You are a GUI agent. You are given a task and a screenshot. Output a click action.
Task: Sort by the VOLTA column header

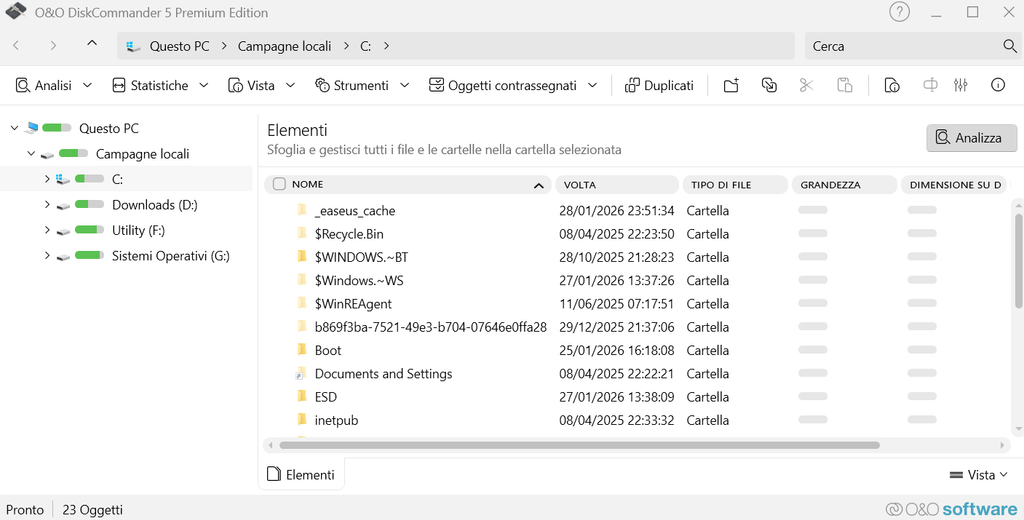(616, 185)
